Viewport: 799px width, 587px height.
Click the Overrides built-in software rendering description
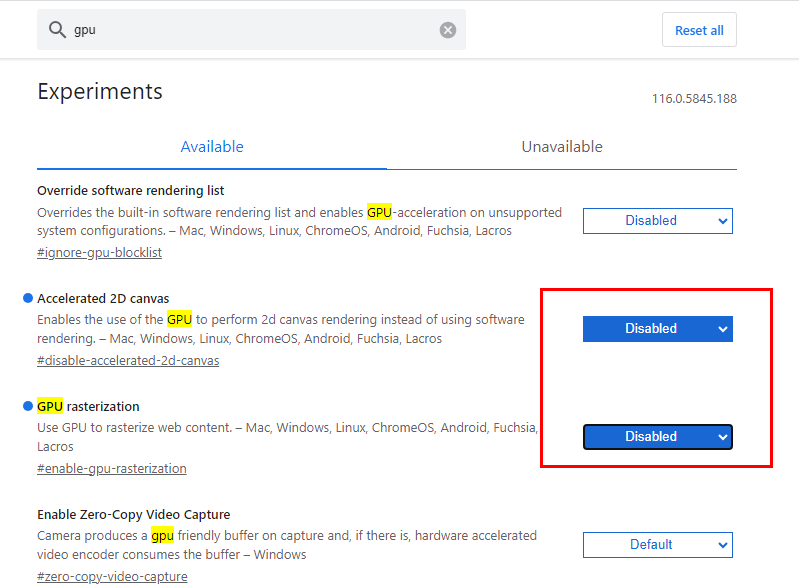click(x=300, y=222)
